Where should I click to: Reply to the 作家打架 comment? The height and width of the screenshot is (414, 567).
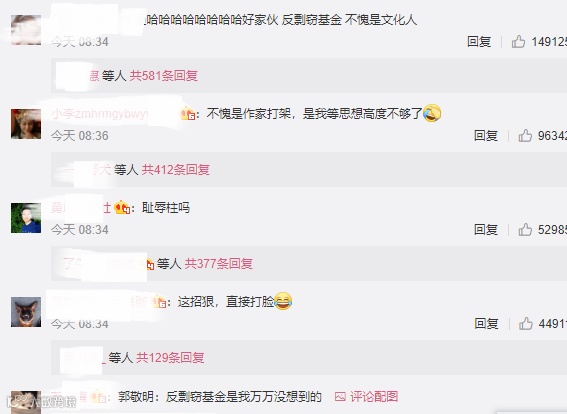pos(486,136)
